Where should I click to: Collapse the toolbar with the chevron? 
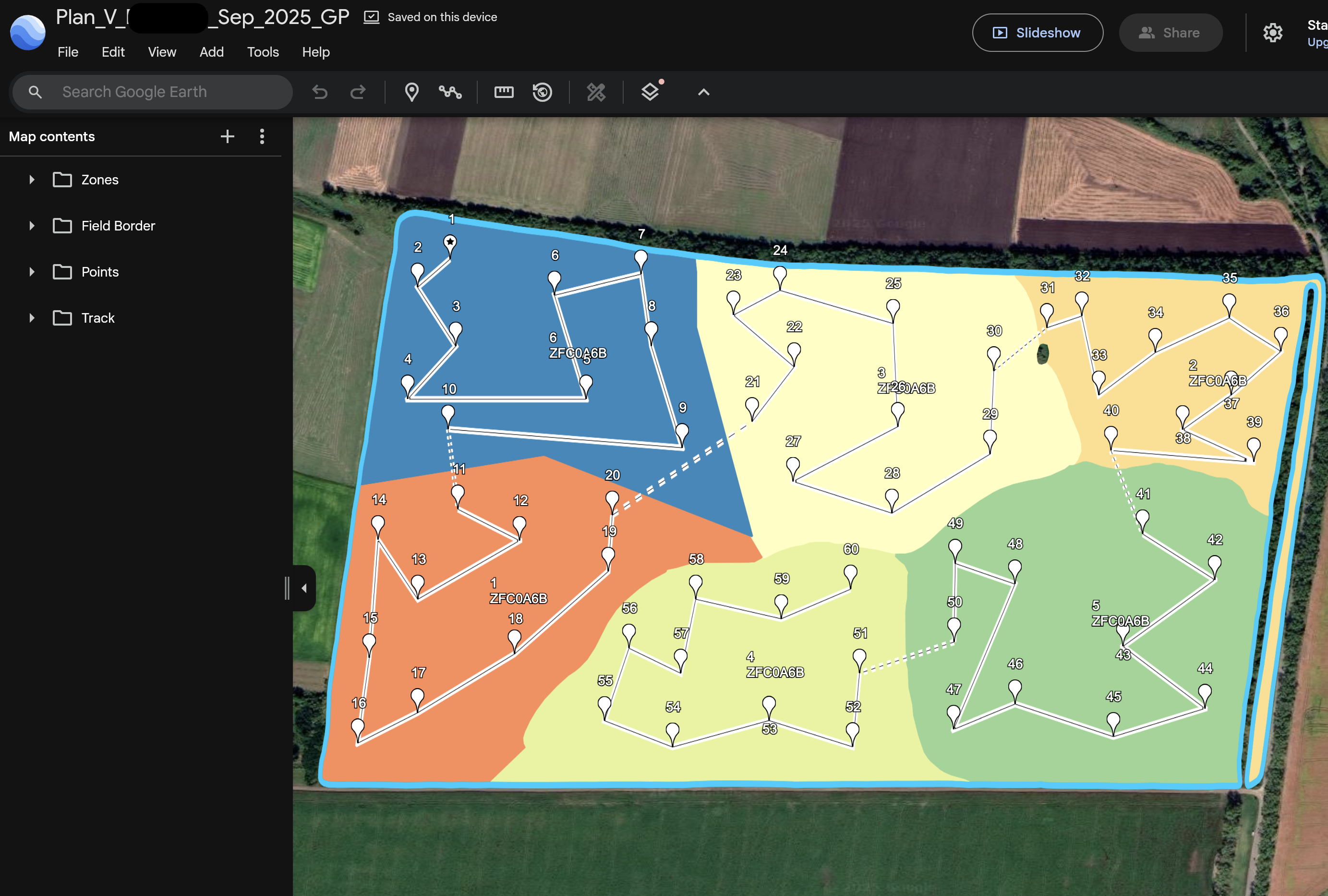[x=702, y=91]
